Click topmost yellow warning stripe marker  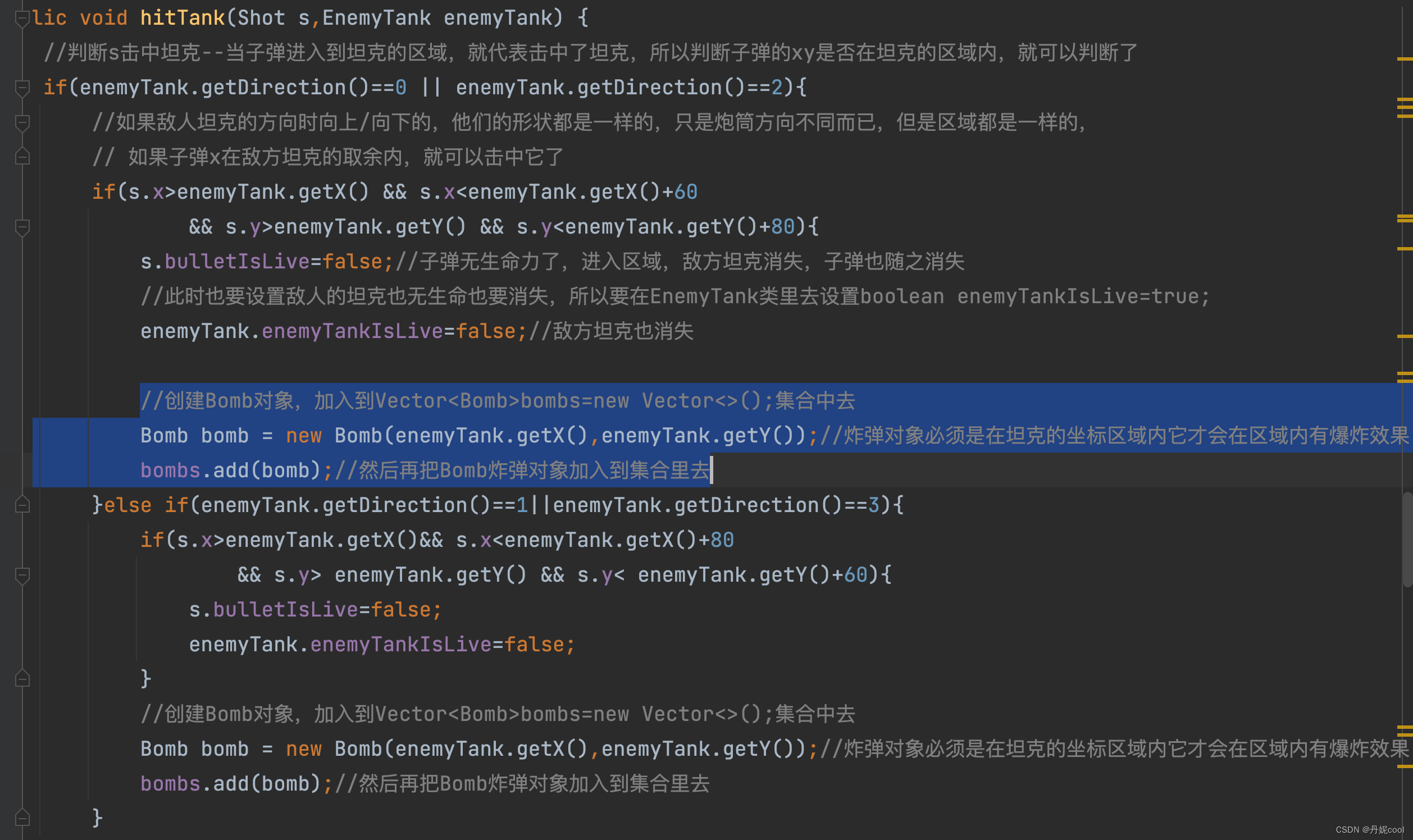[1405, 59]
